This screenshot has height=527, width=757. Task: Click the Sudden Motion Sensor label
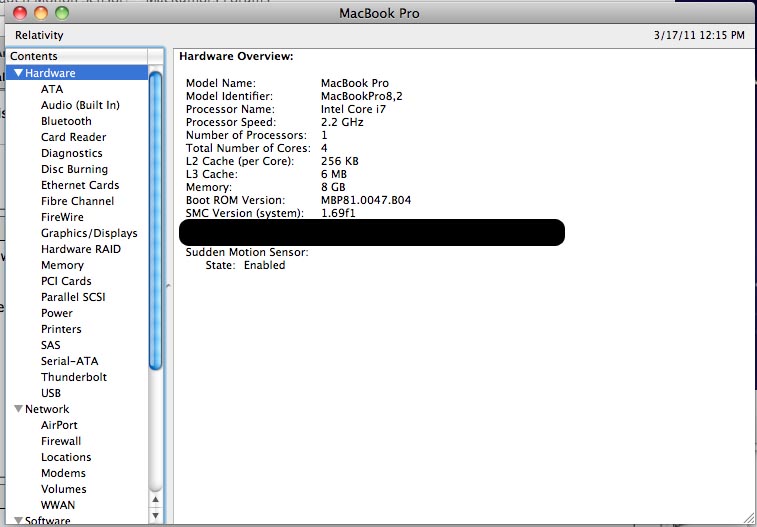click(247, 252)
